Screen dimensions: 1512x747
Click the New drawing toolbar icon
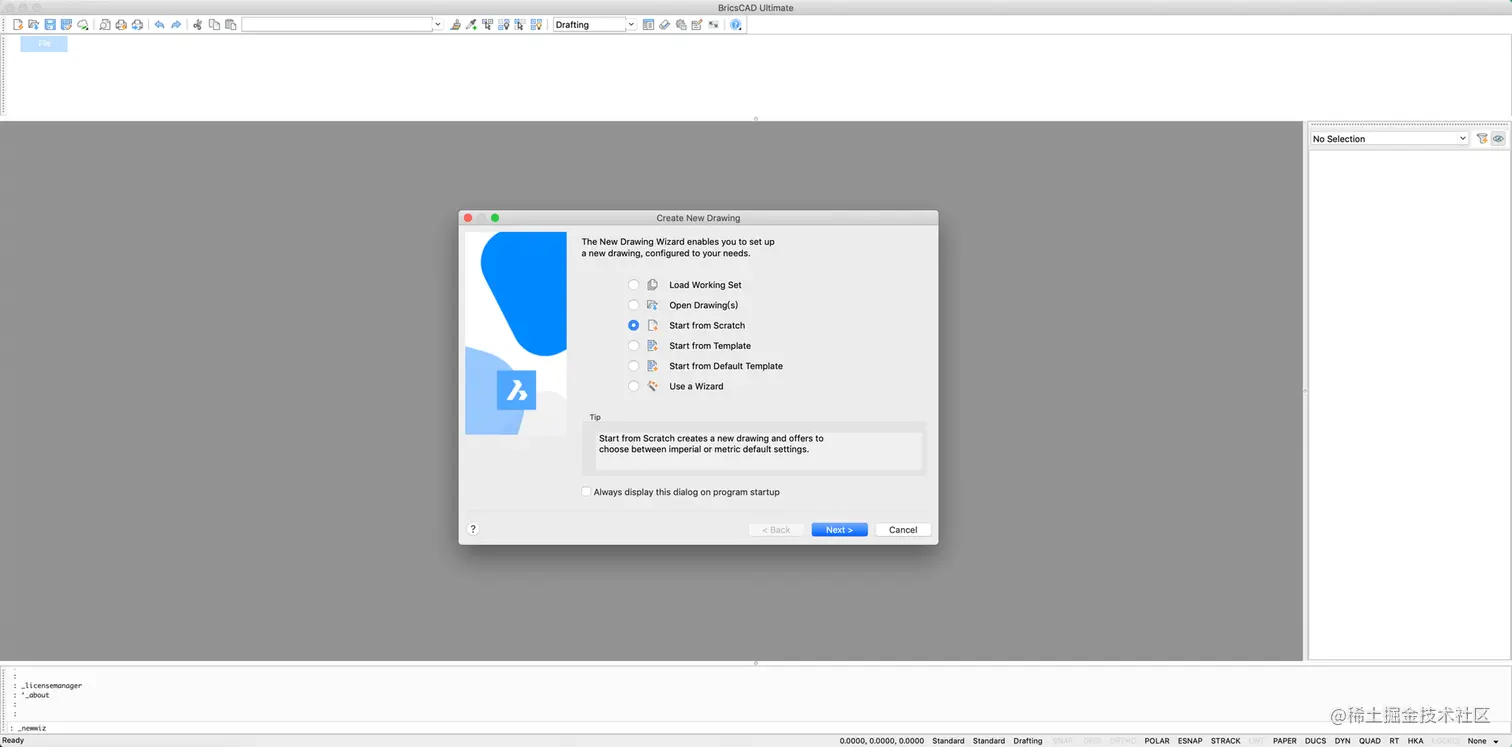[x=18, y=24]
